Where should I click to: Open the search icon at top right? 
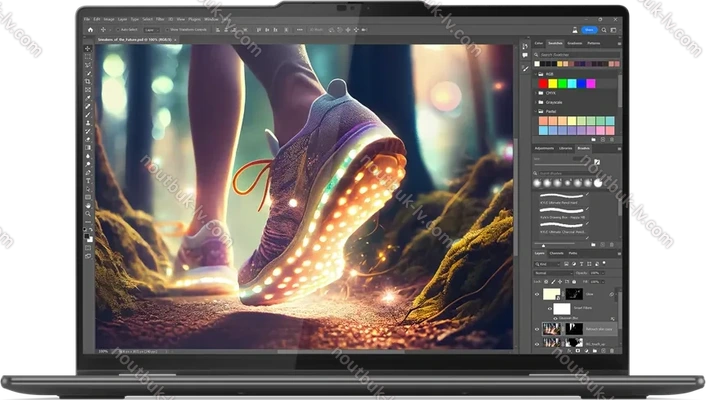(606, 30)
